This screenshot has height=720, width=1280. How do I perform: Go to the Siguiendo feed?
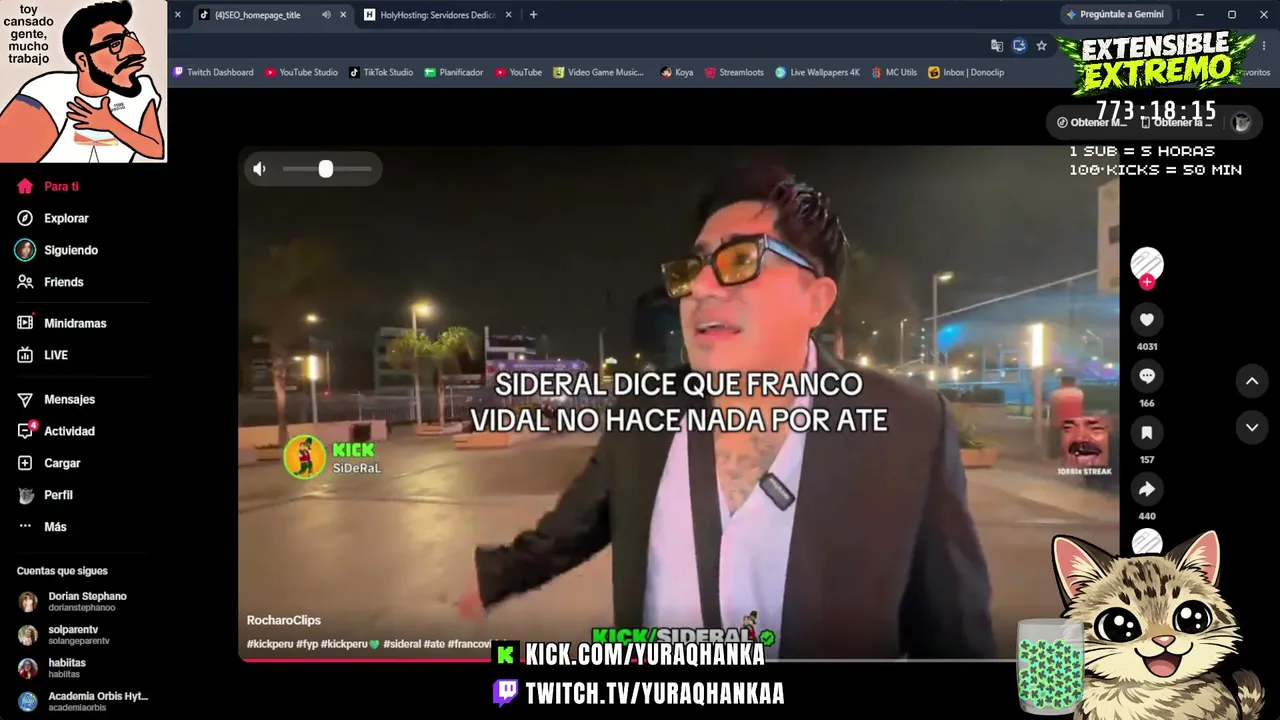(x=57, y=250)
